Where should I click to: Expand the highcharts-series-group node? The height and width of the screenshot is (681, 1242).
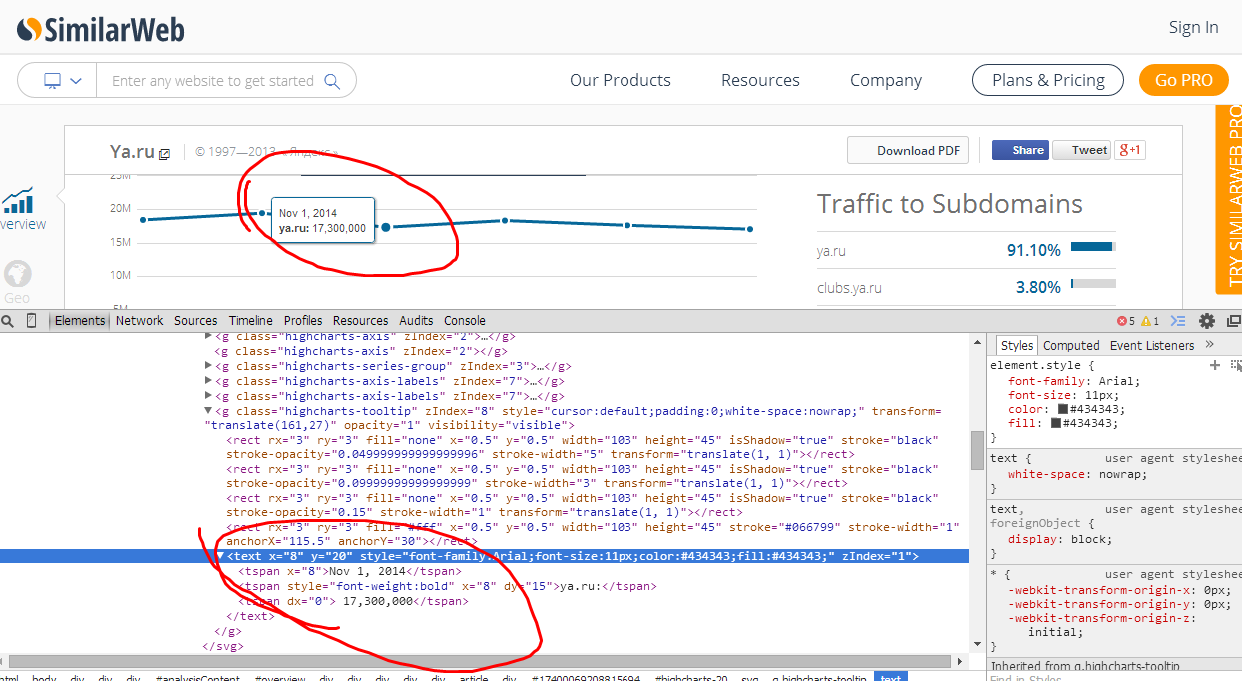[x=209, y=366]
